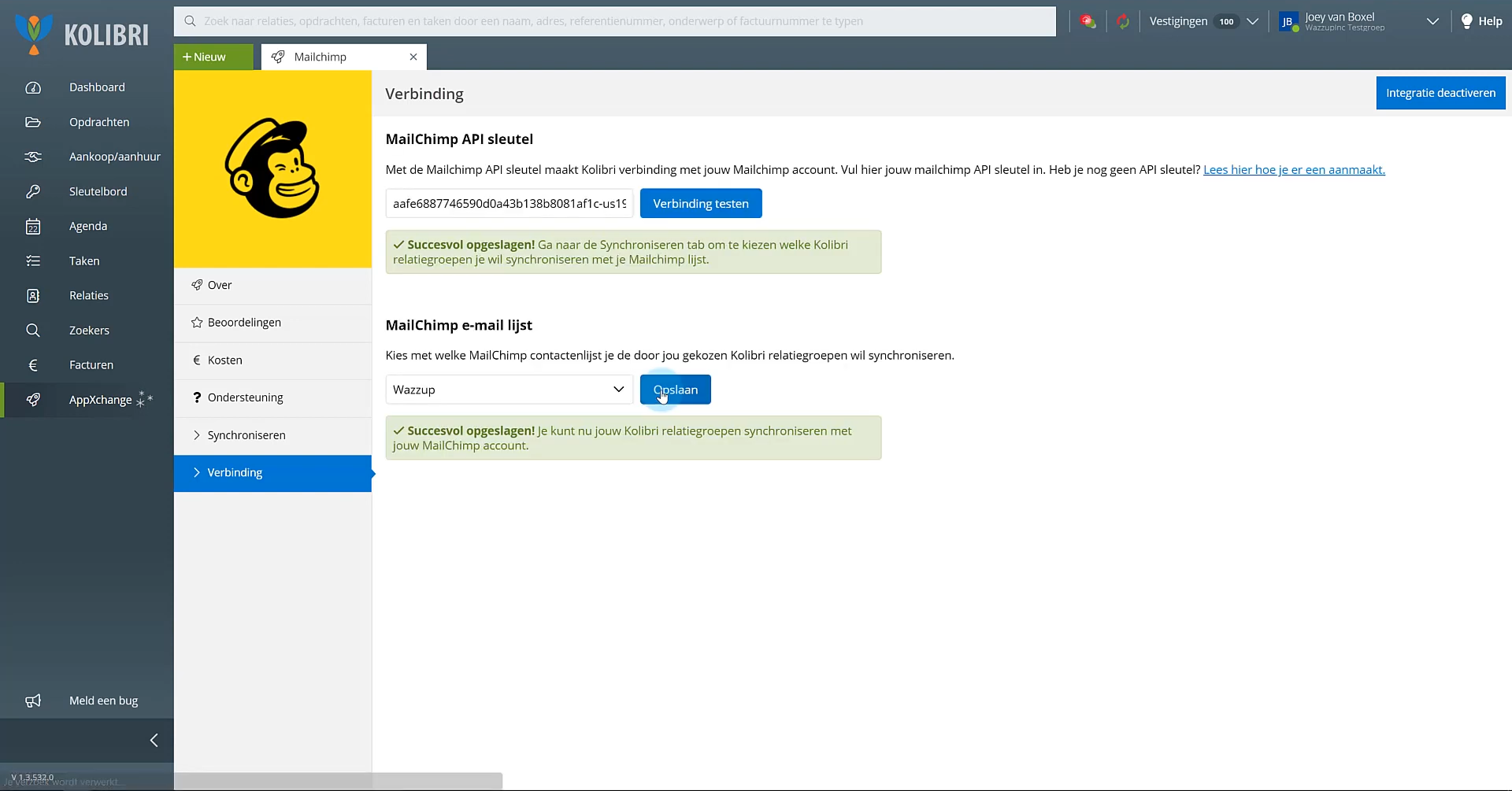Open Facturen euro icon
The image size is (1512, 791).
pos(33,365)
